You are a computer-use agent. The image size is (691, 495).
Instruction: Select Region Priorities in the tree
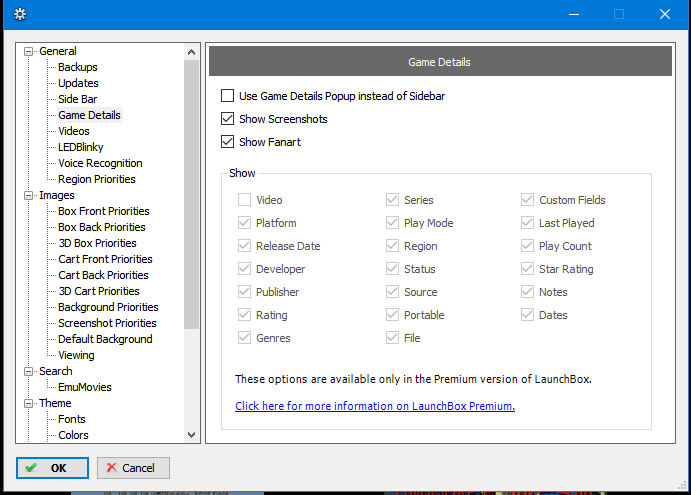[97, 179]
